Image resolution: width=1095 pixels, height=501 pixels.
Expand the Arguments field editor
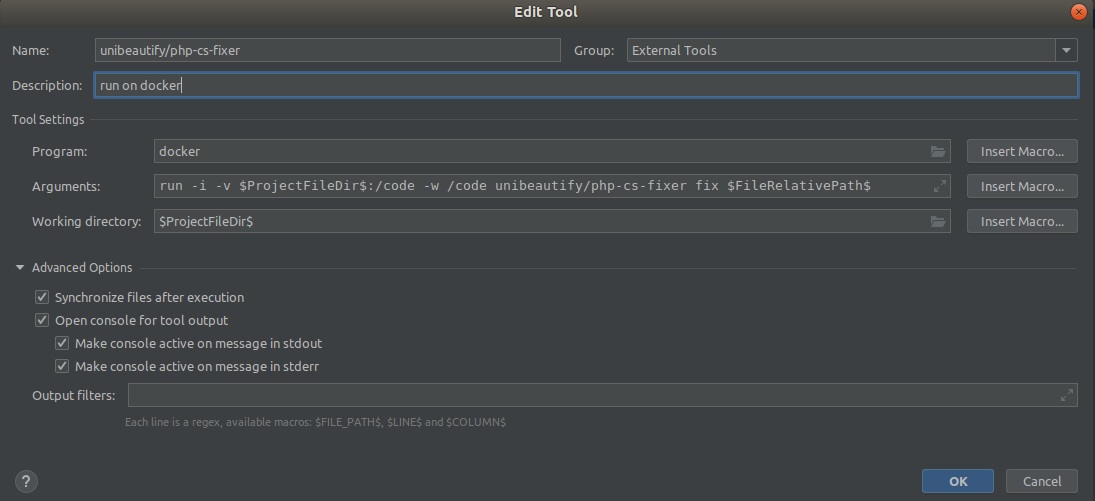coord(939,187)
